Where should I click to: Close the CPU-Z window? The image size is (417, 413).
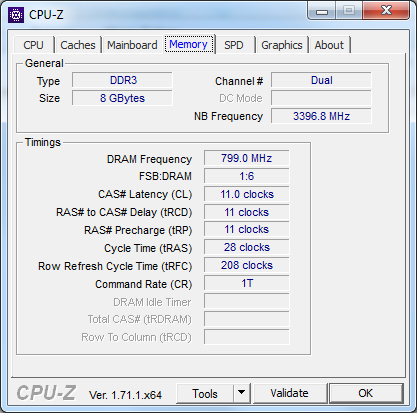(x=387, y=11)
